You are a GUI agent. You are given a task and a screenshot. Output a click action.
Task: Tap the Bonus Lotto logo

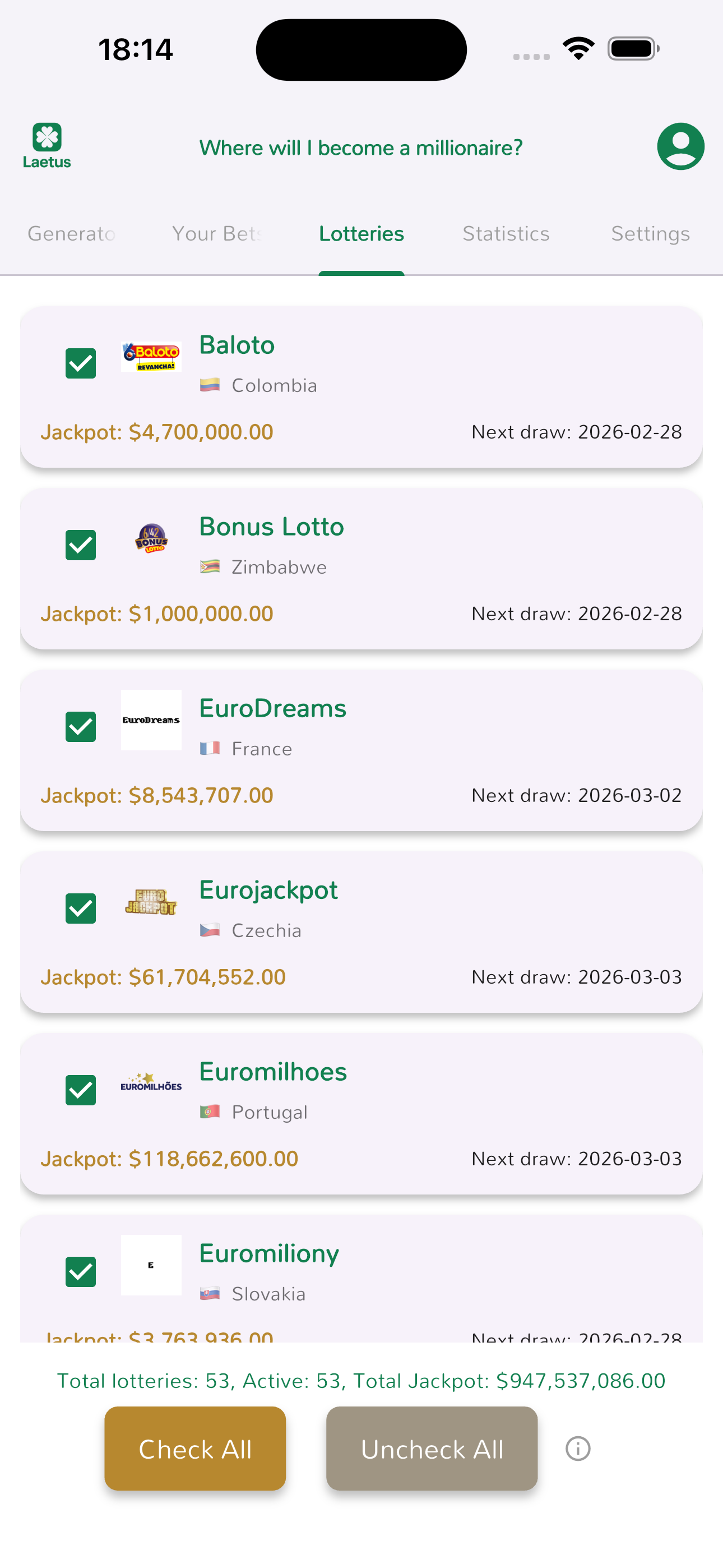(151, 538)
